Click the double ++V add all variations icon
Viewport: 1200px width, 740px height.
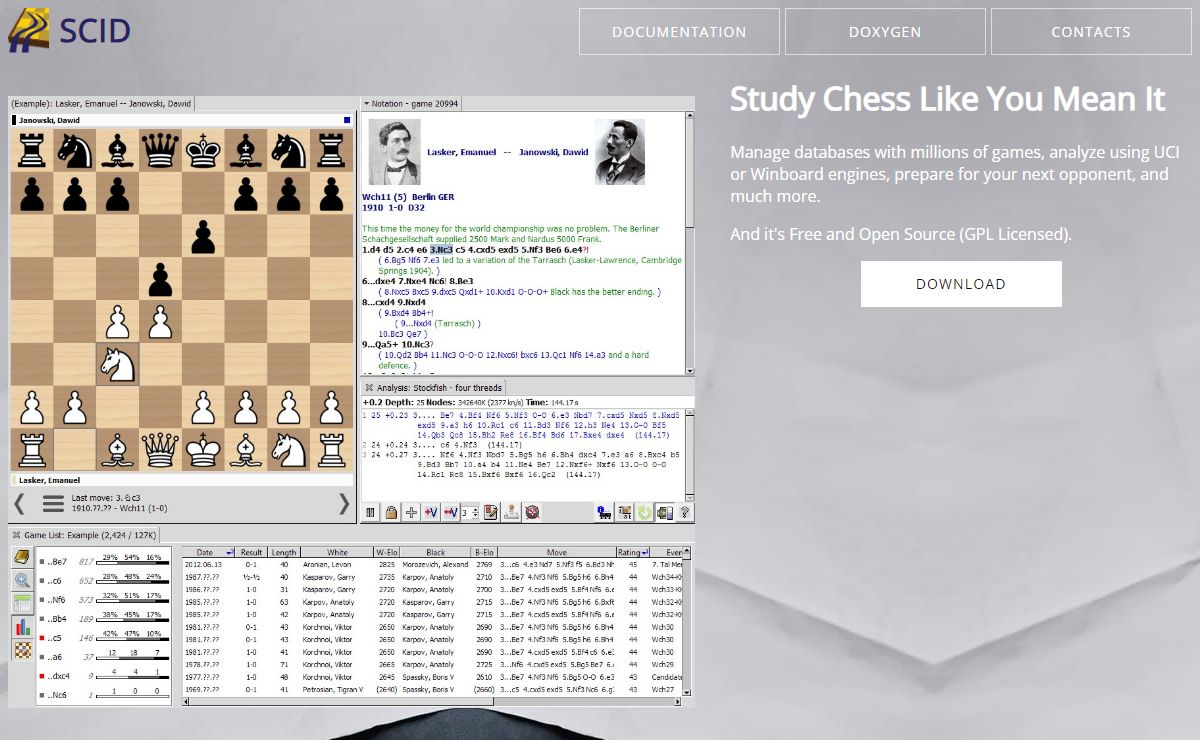tap(451, 512)
